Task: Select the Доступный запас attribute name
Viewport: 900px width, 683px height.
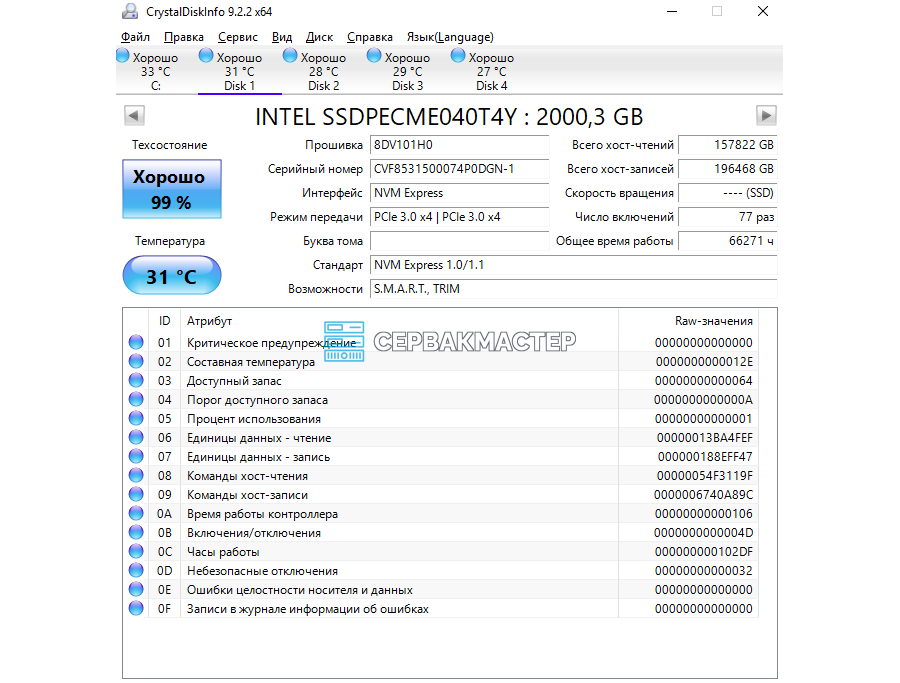Action: pyautogui.click(x=234, y=381)
